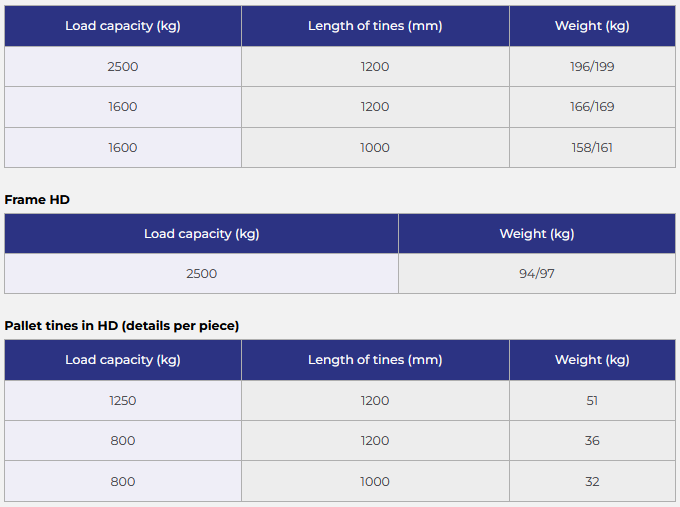Image resolution: width=680 pixels, height=507 pixels.
Task: Click the 196/199 weight cell
Action: tap(592, 67)
